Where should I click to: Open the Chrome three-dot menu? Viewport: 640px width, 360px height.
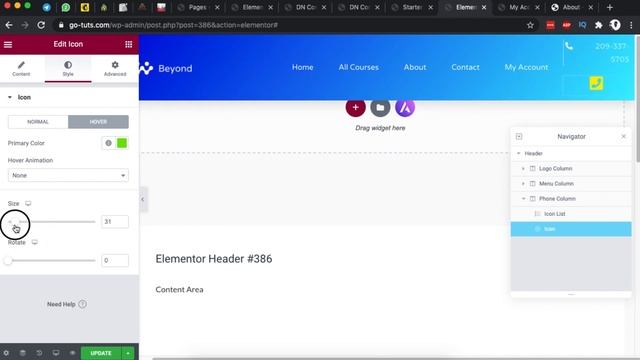point(631,25)
